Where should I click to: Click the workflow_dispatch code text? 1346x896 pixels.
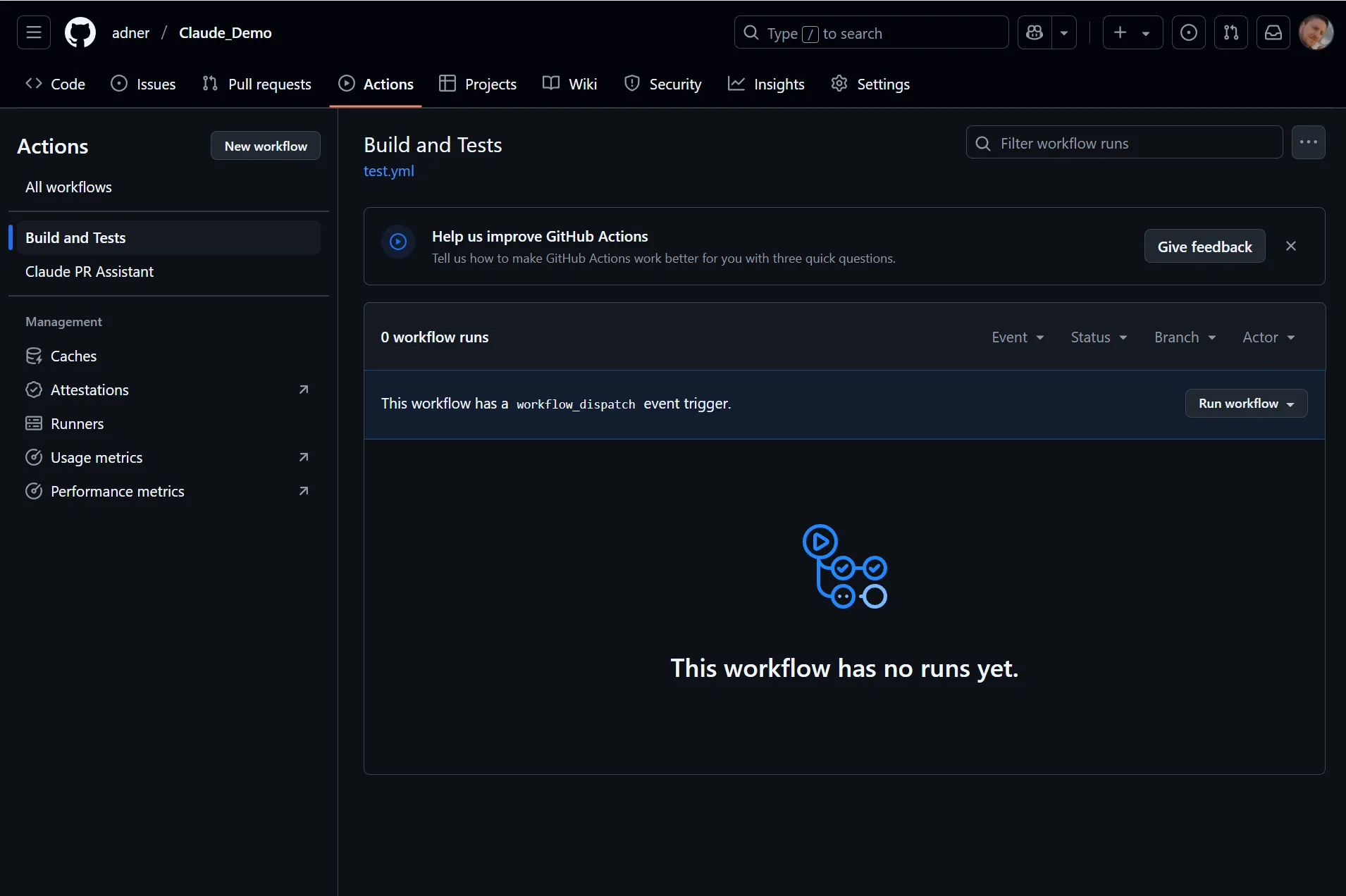coord(576,404)
